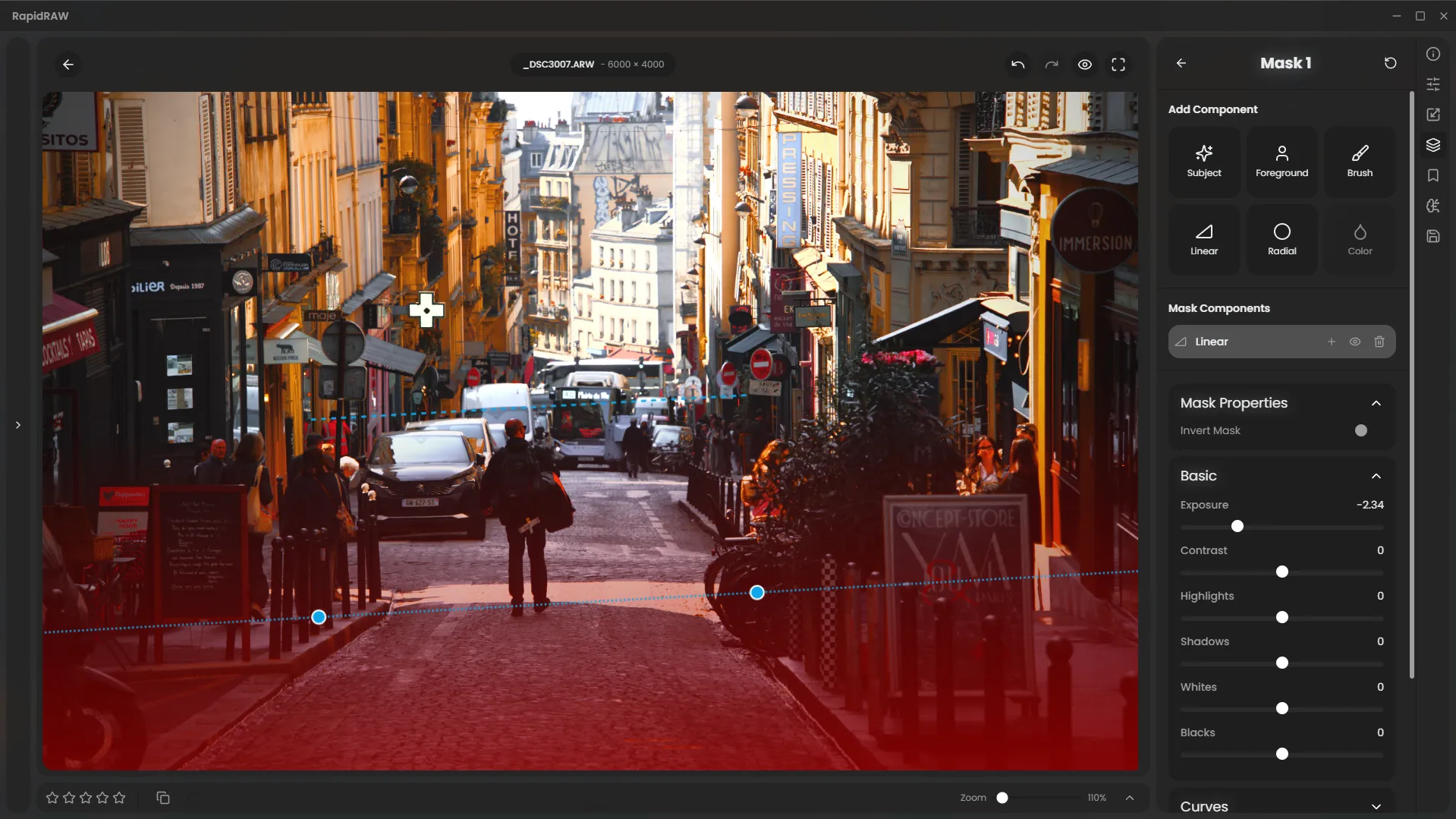Collapse the Mask Properties section

point(1376,403)
